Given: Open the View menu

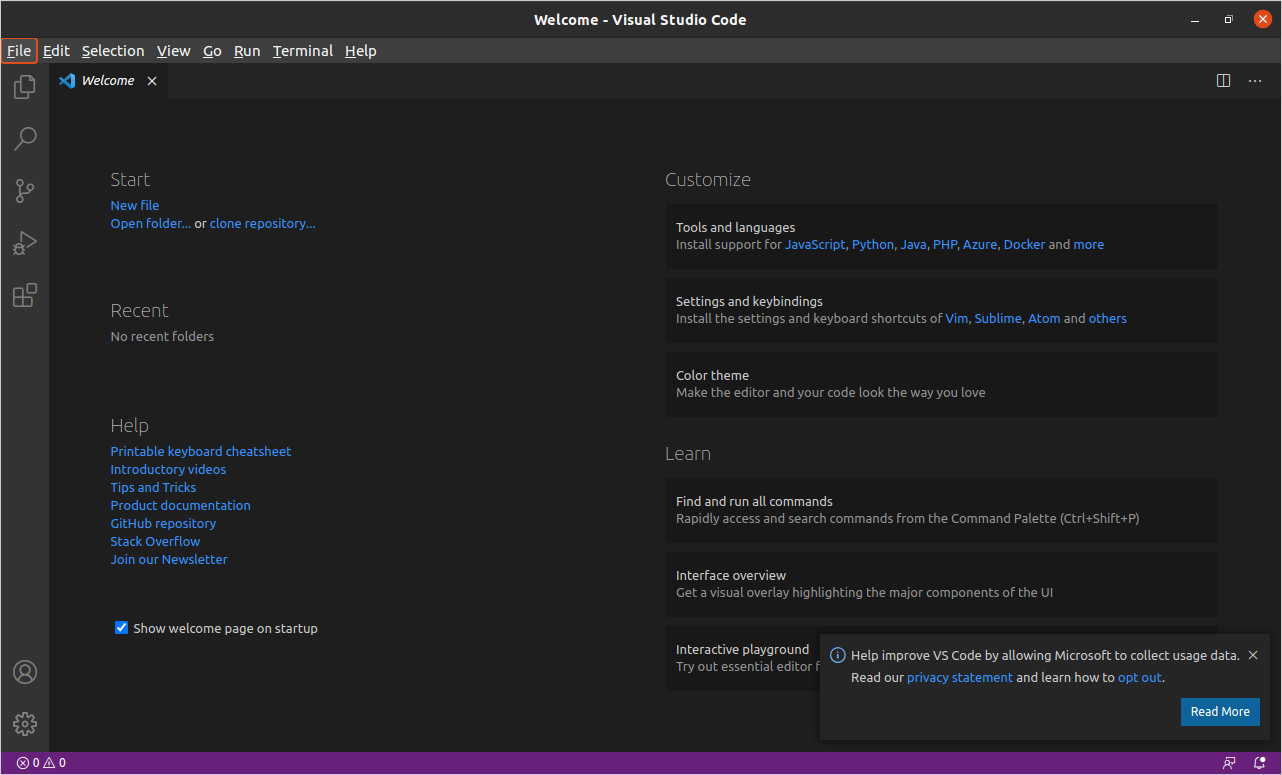Looking at the screenshot, I should point(173,51).
